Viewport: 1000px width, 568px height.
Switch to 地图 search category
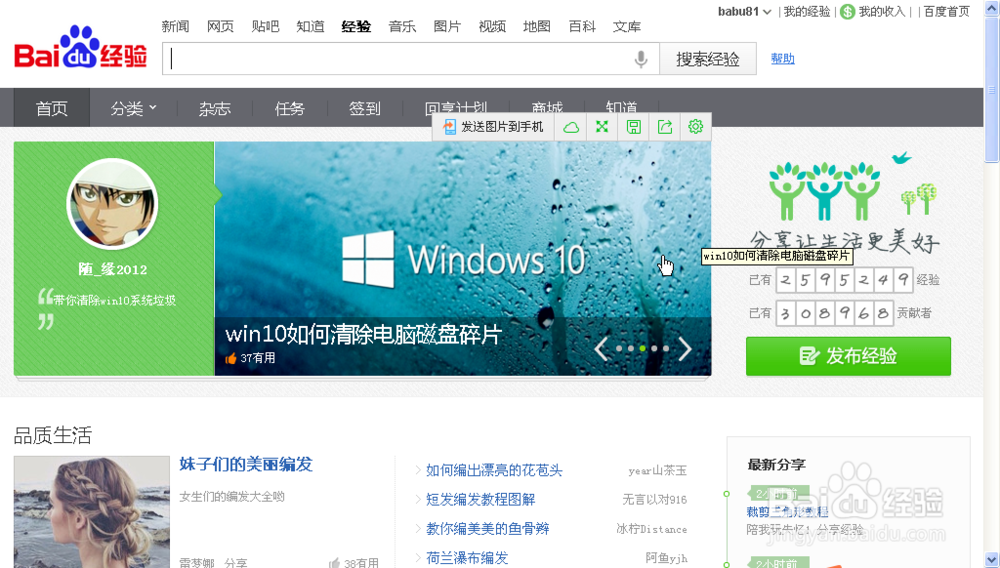coord(537,26)
